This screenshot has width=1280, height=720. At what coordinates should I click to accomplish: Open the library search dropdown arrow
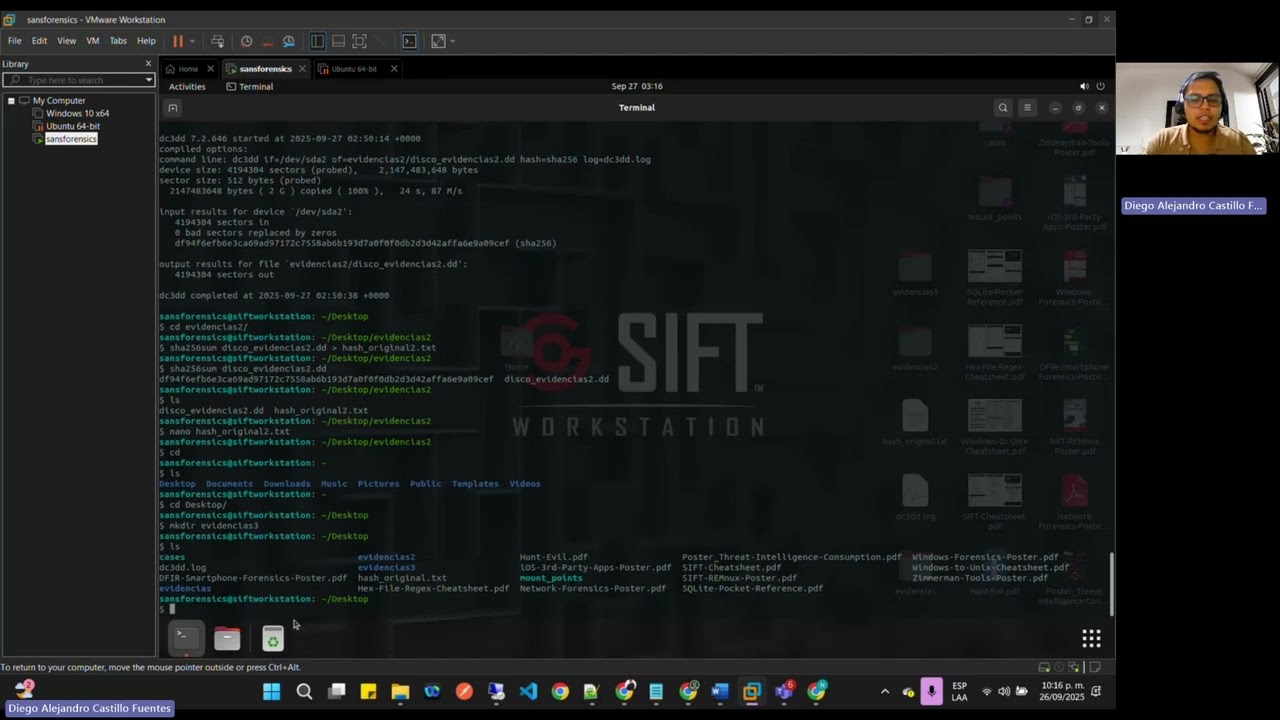(148, 80)
